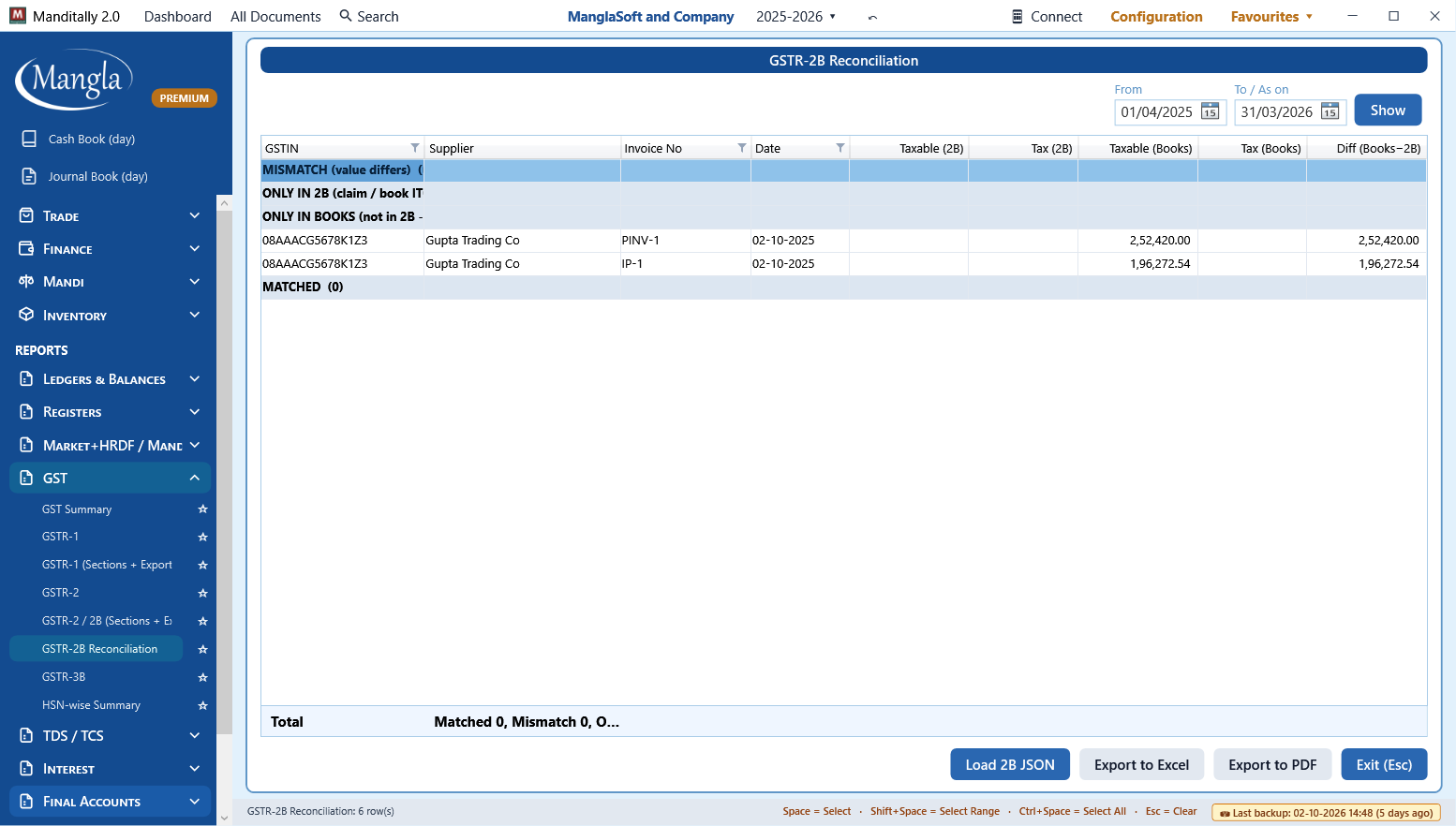
Task: Click the Search magnifier icon
Action: [346, 16]
